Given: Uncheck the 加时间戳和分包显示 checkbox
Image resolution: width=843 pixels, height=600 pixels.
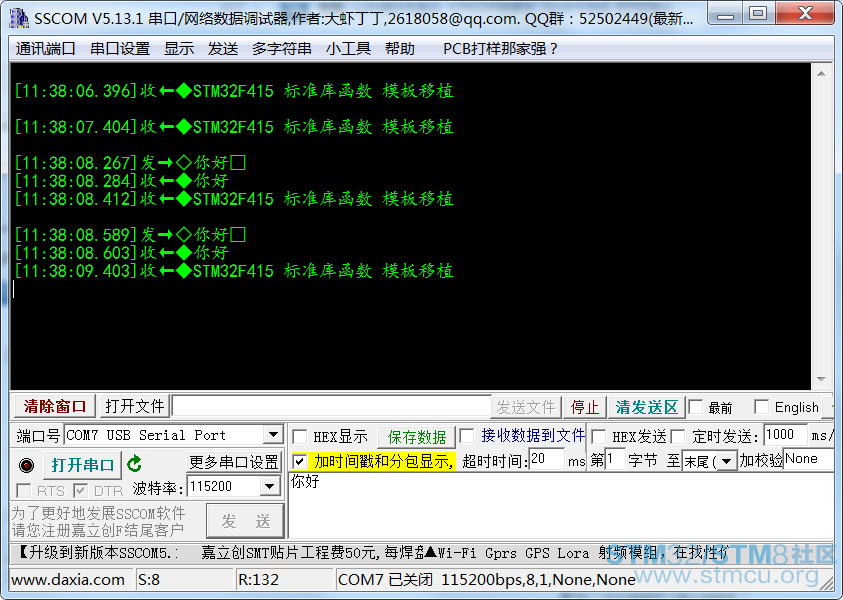Looking at the screenshot, I should coord(299,461).
